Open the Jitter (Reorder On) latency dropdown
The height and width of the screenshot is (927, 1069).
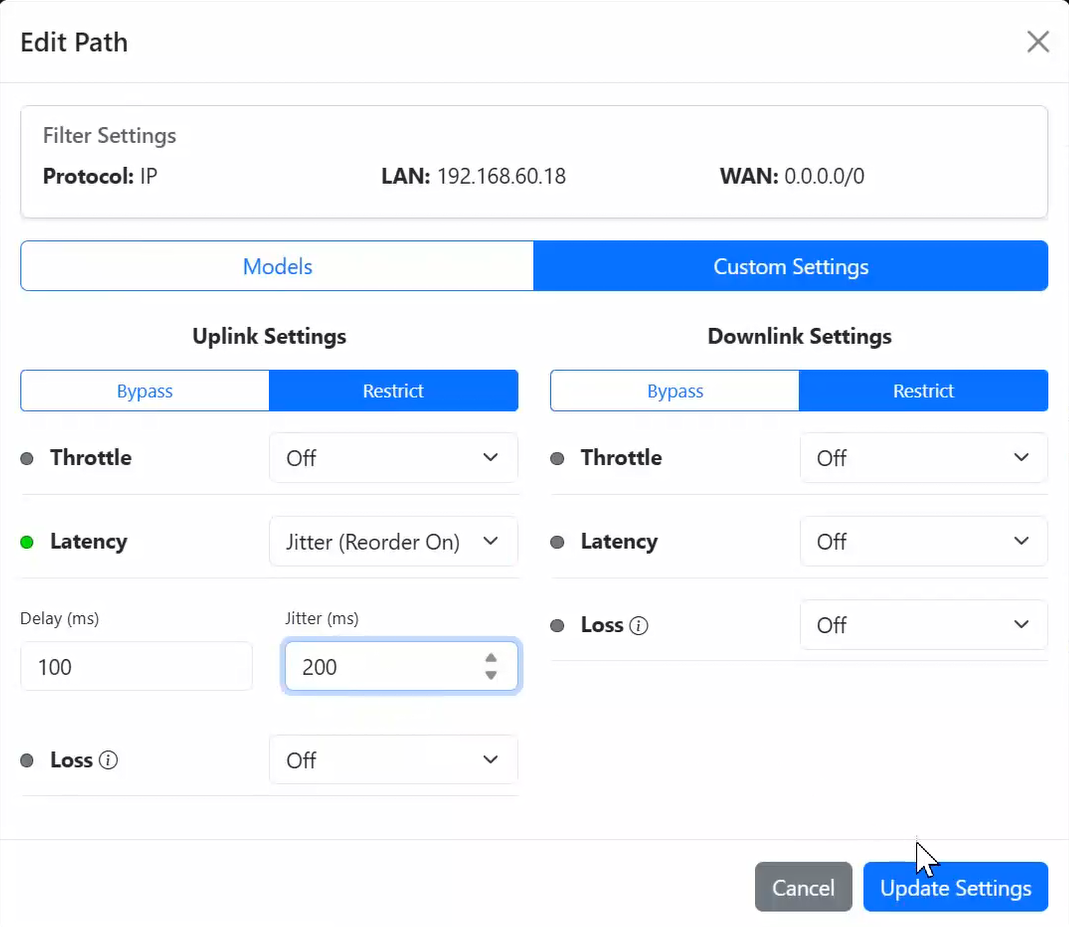pos(393,541)
